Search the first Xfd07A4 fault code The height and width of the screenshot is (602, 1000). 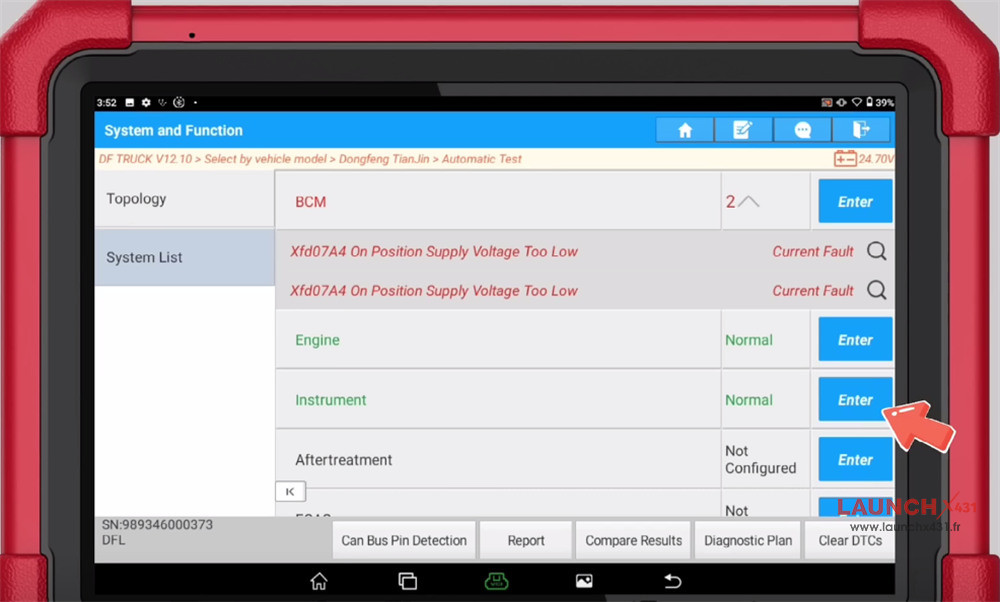(x=877, y=251)
